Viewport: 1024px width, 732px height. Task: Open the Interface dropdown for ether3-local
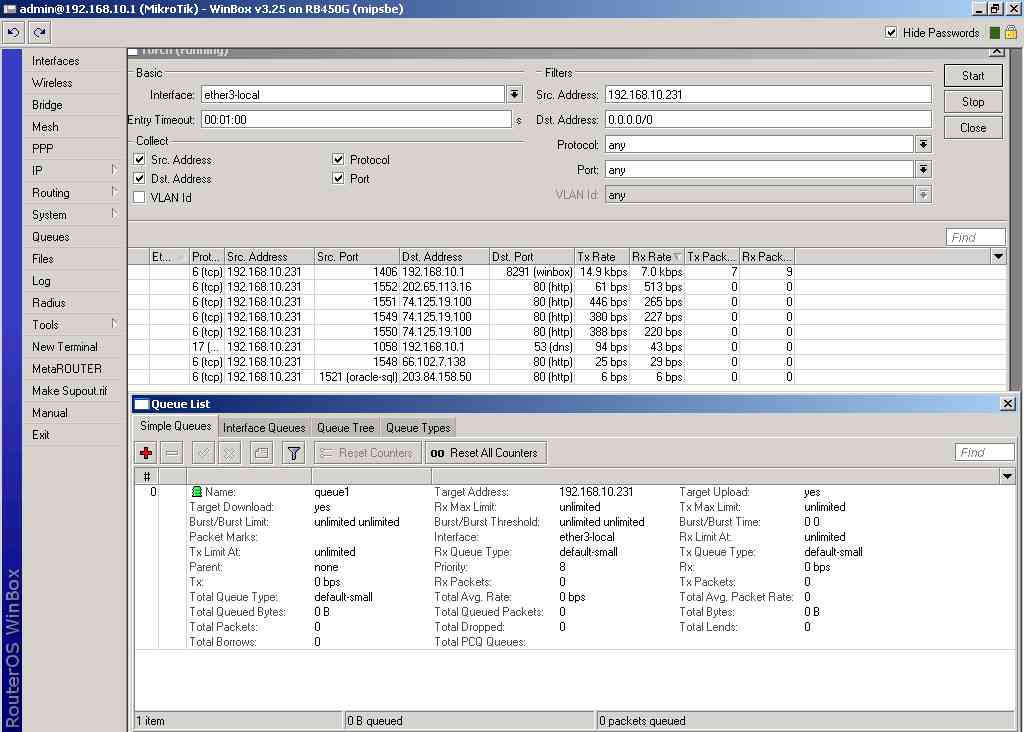point(514,95)
